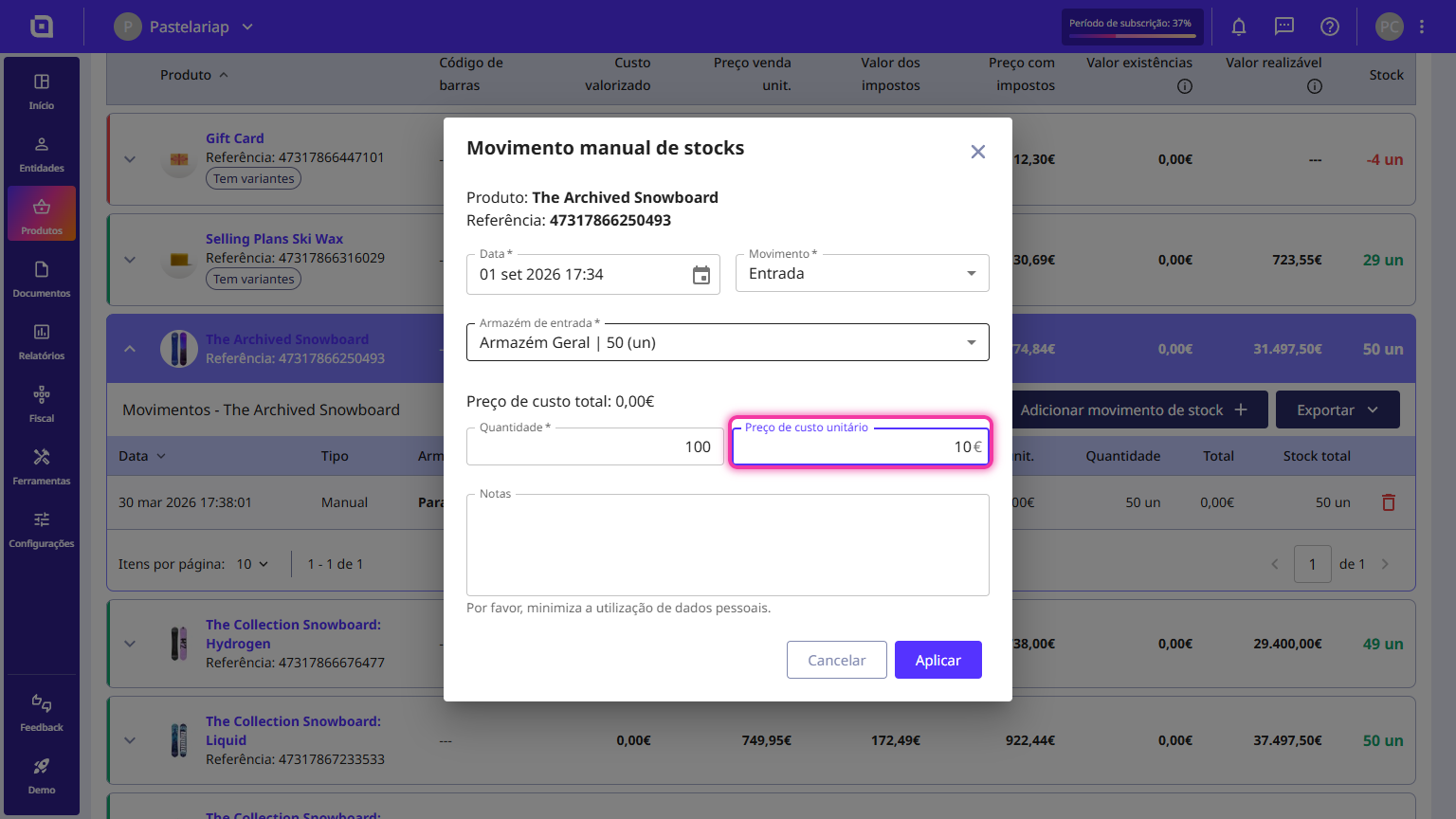Click the app logo in top-left

point(42,27)
